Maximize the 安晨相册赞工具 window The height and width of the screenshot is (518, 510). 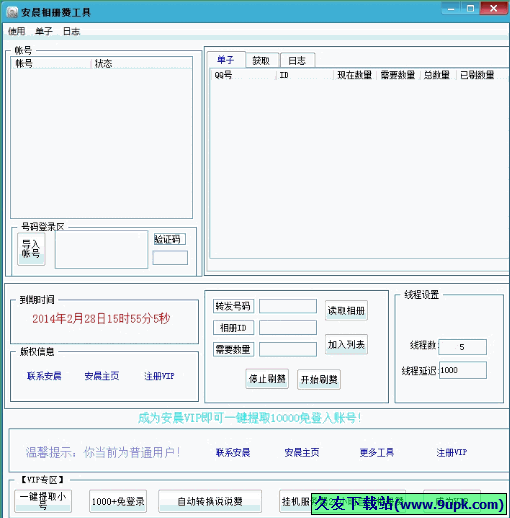(x=470, y=8)
